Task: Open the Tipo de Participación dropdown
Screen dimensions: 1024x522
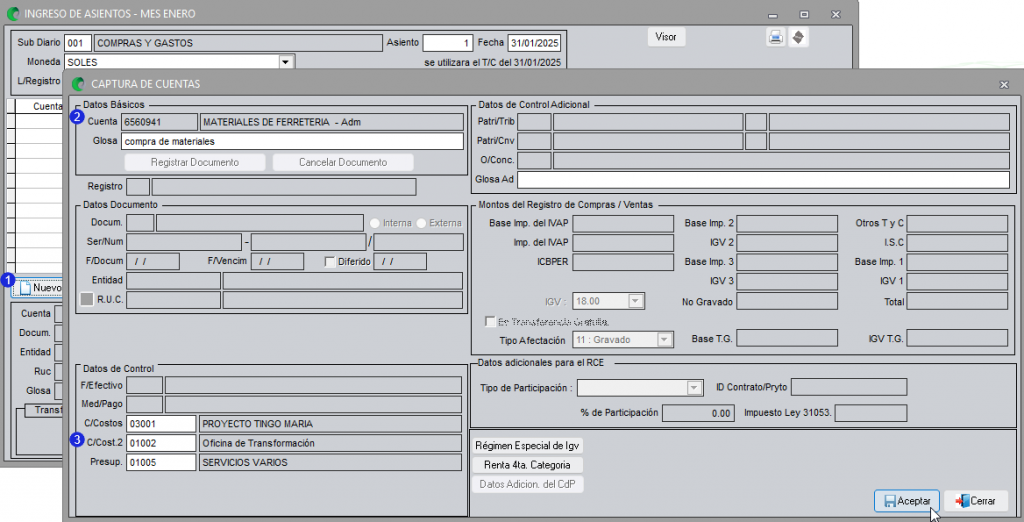Action: point(694,388)
